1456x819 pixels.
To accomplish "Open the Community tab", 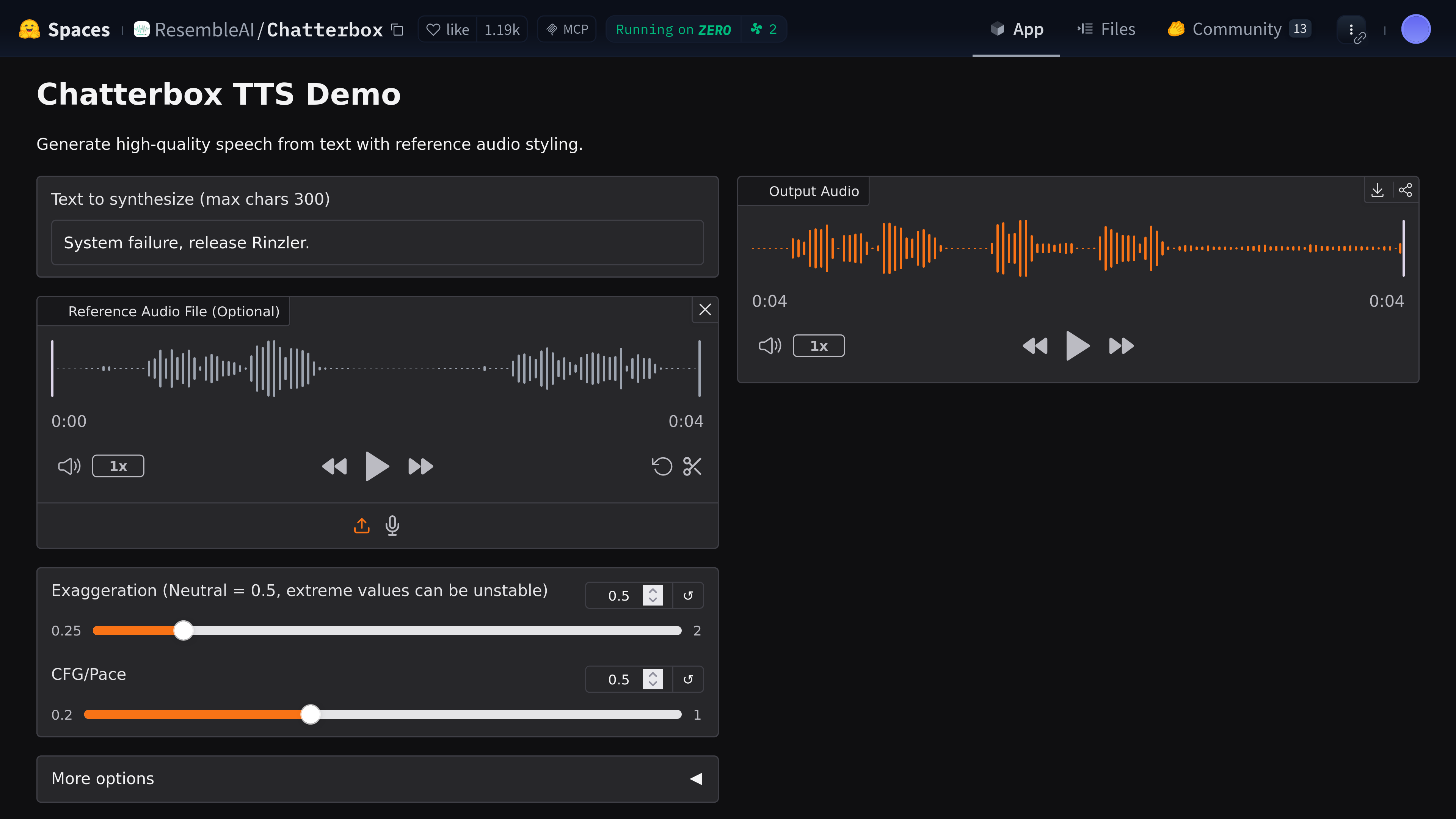I will [1239, 30].
